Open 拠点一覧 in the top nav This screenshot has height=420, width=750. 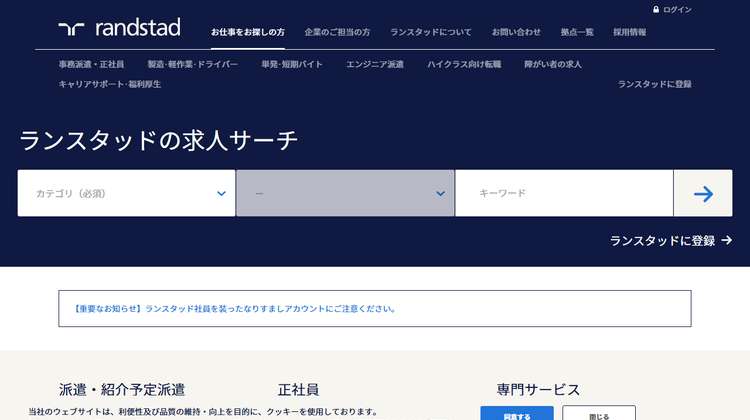(575, 32)
